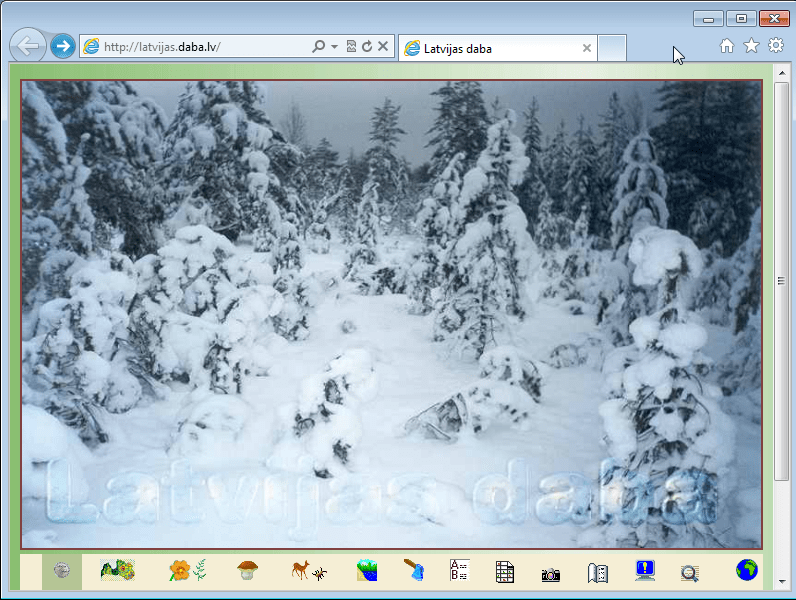
Task: Open the magnifying glass search icon in page
Action: point(689,573)
